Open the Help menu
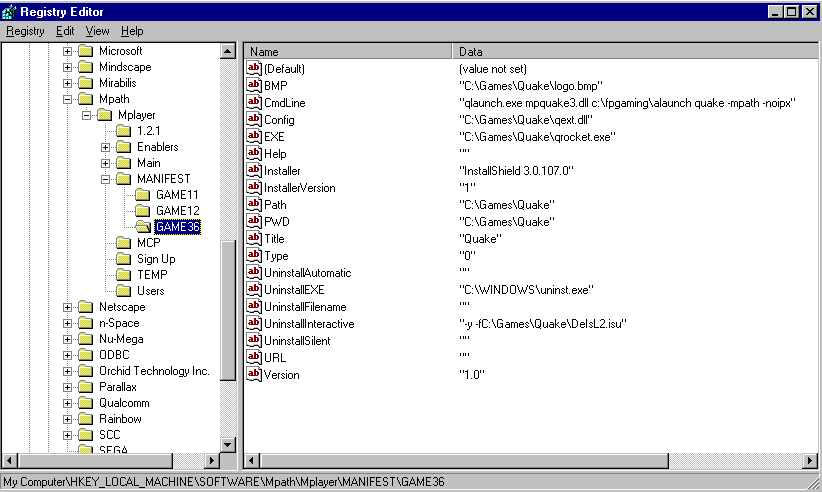Viewport: 822px width, 492px height. [x=132, y=31]
